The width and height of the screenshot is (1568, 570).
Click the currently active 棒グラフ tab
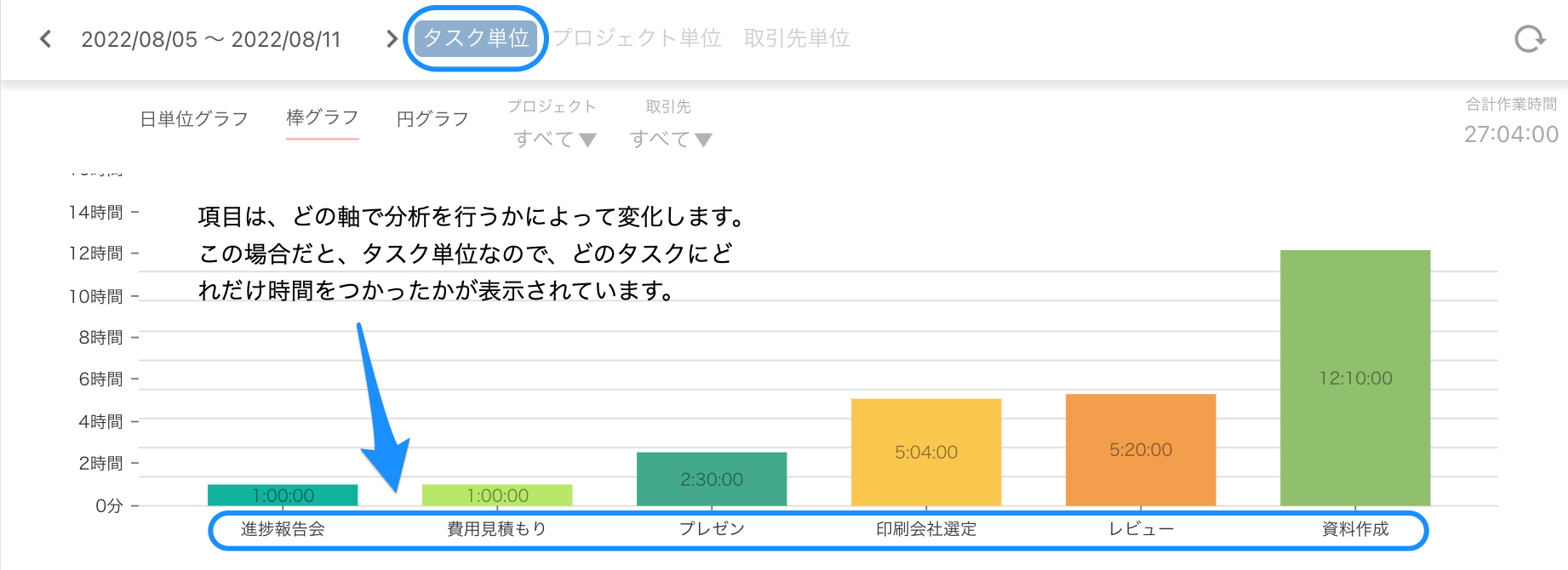coord(323,118)
